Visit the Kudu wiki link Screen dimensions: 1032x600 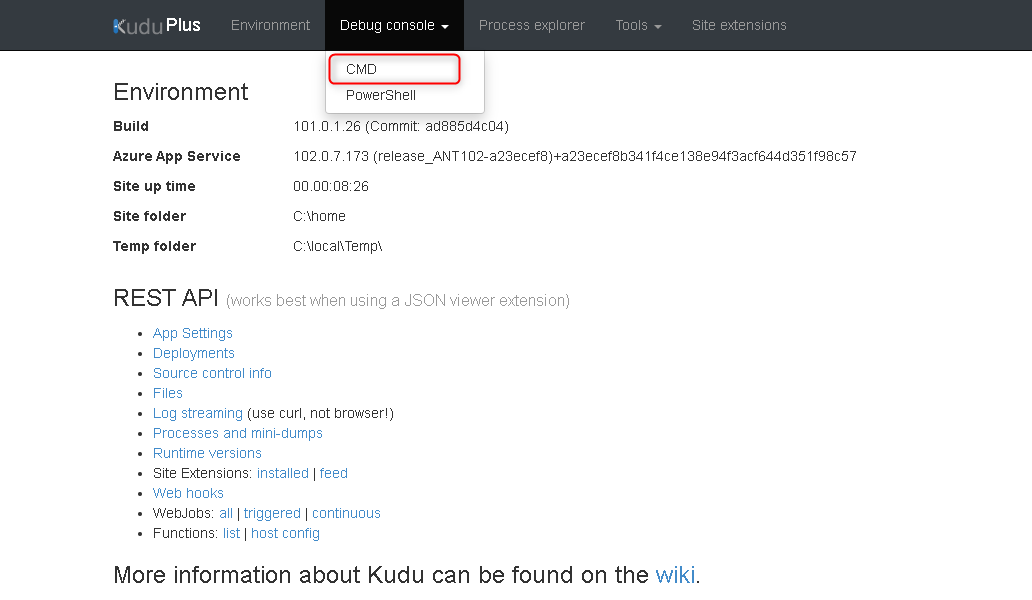[x=674, y=575]
